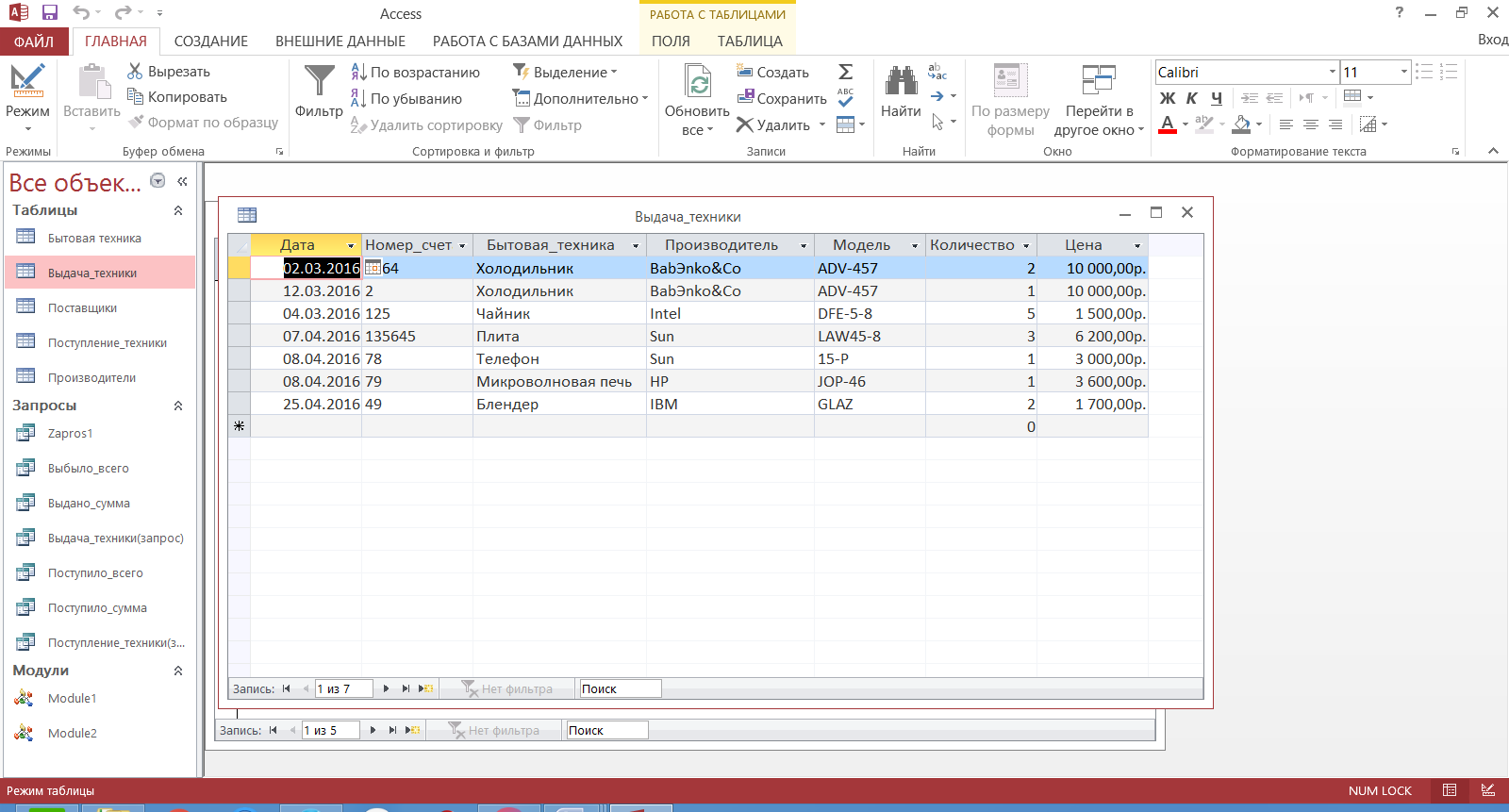
Task: Open the Режим view switcher icon
Action: click(27, 81)
